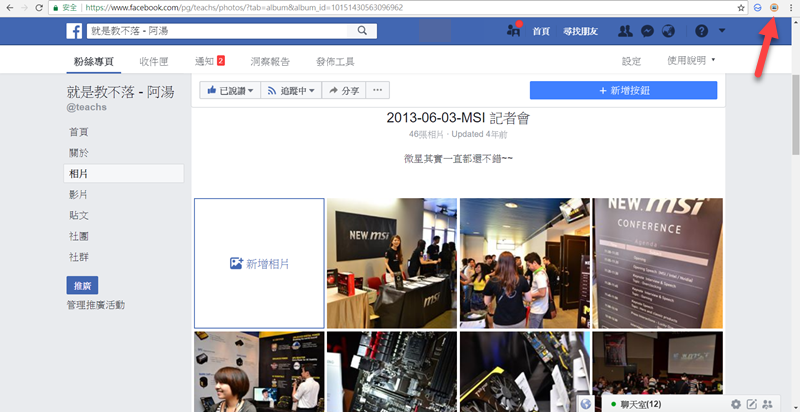Click the profile icon with red dot
The width and height of the screenshot is (800, 412).
pyautogui.click(x=513, y=30)
